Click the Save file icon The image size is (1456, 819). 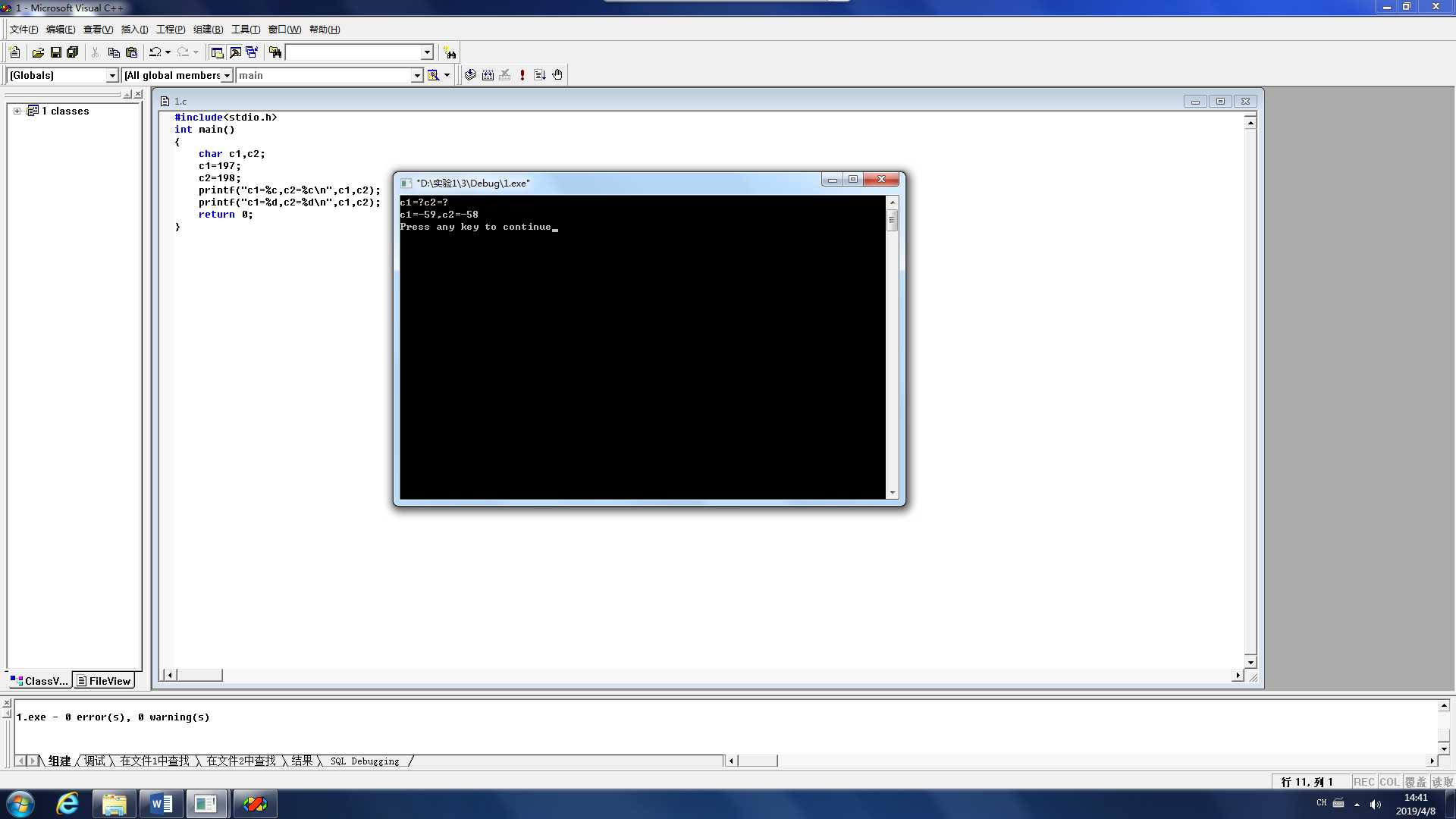point(56,52)
